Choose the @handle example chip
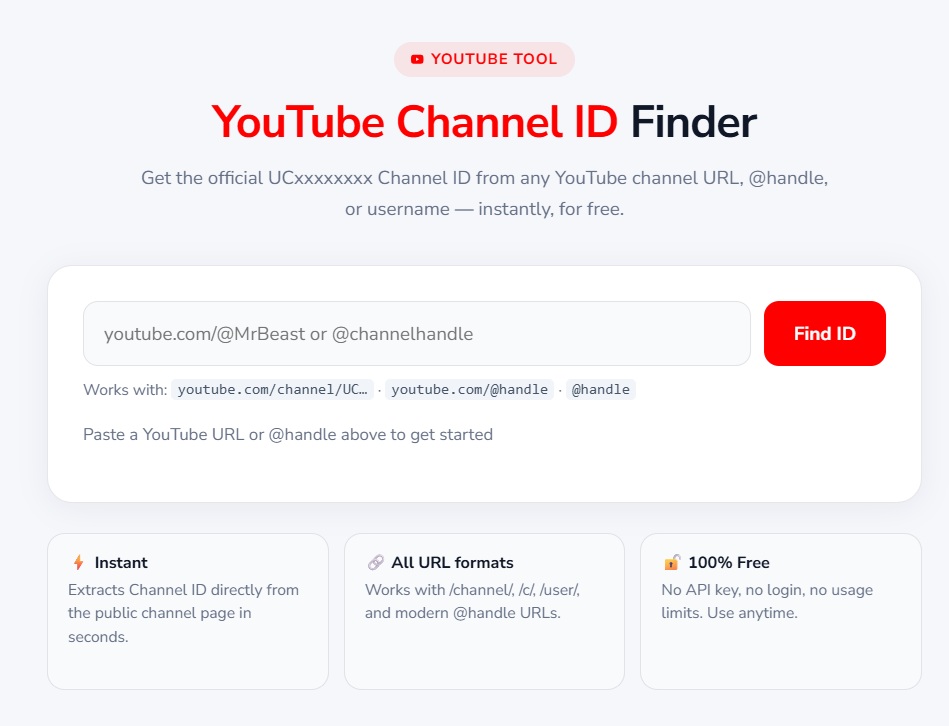949x726 pixels. (600, 390)
